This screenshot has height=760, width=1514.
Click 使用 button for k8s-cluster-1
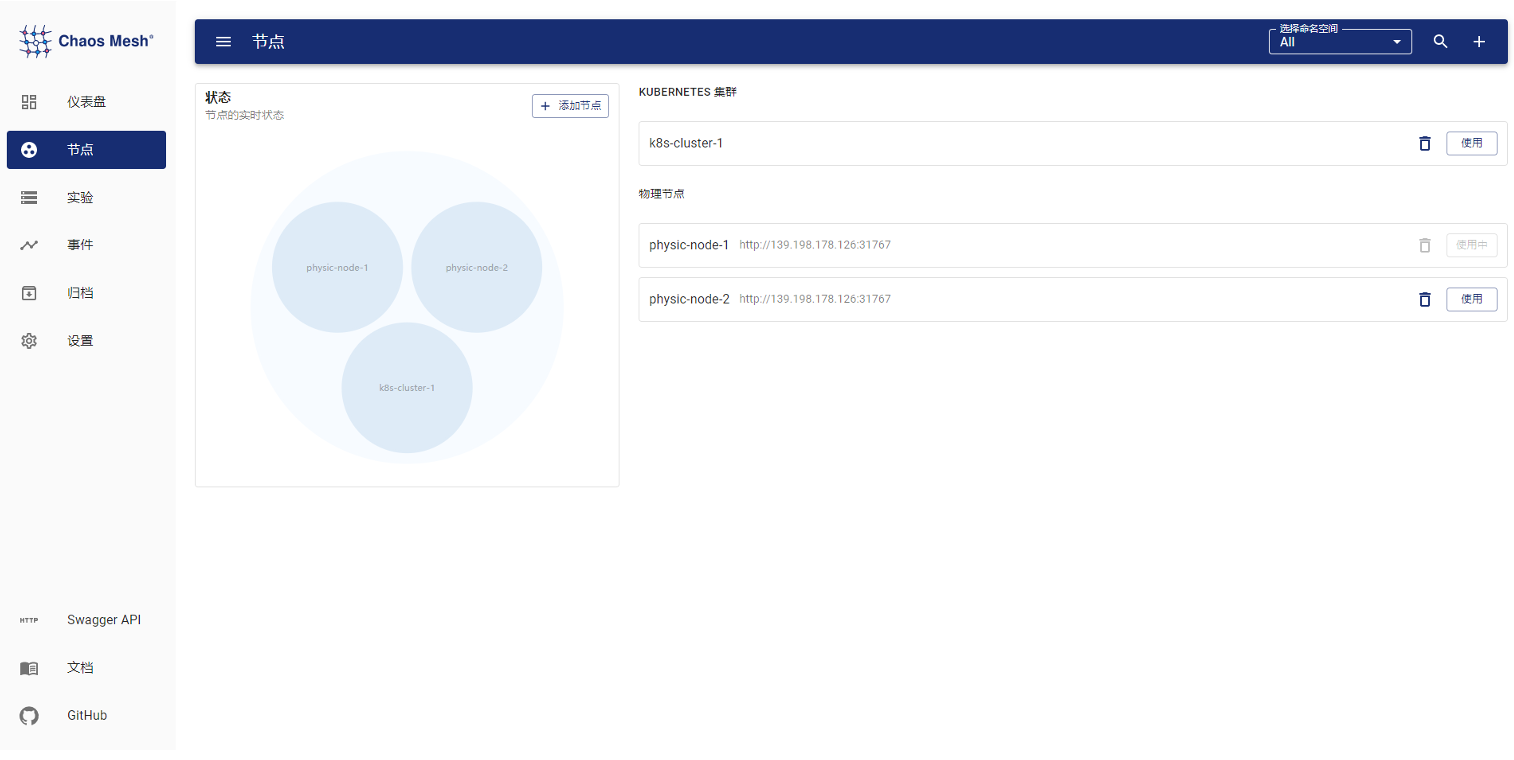click(x=1471, y=143)
